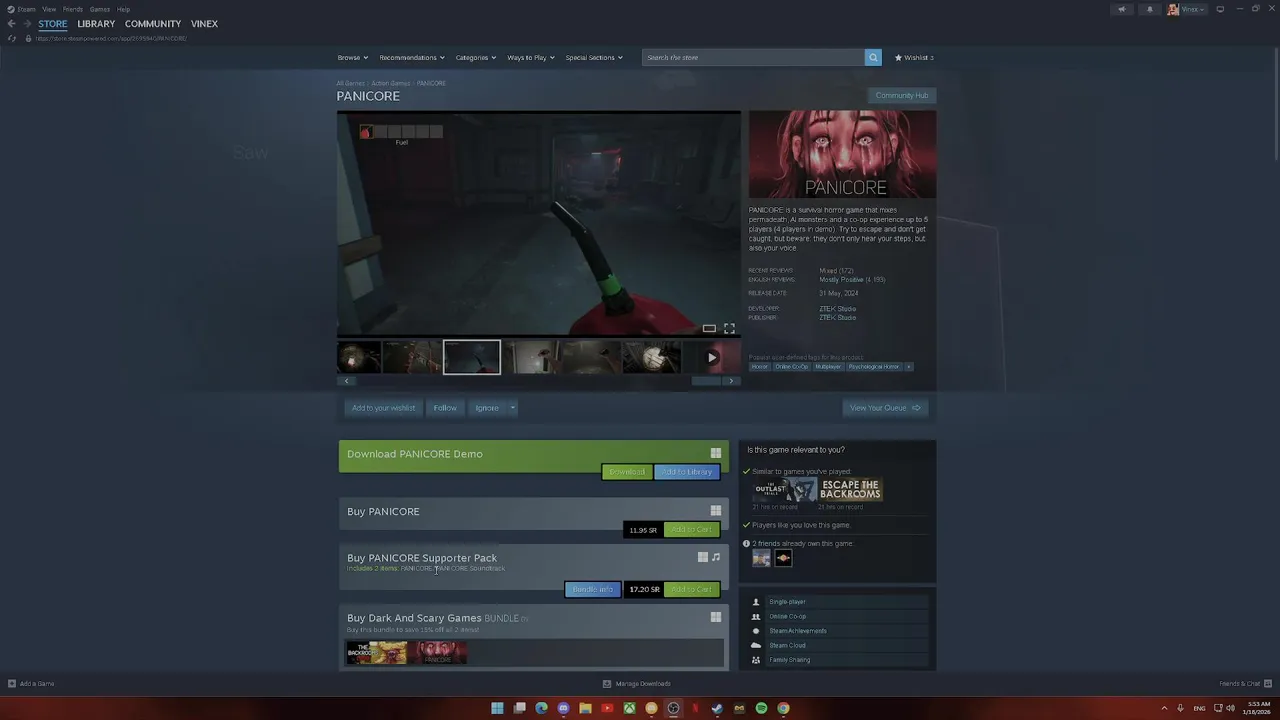This screenshot has width=1280, height=720.
Task: Add PANICORE base game to cart
Action: [x=691, y=530]
